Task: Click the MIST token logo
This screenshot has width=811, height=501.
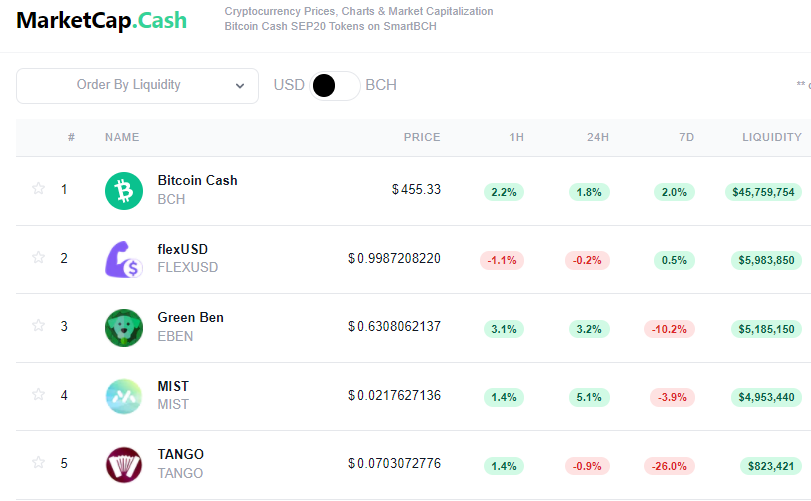Action: click(124, 396)
